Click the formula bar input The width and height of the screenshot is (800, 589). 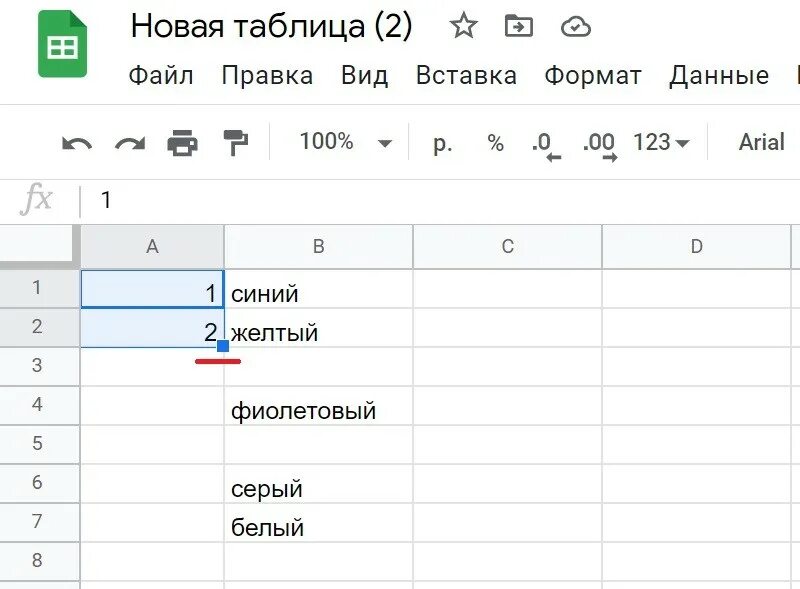tap(440, 200)
